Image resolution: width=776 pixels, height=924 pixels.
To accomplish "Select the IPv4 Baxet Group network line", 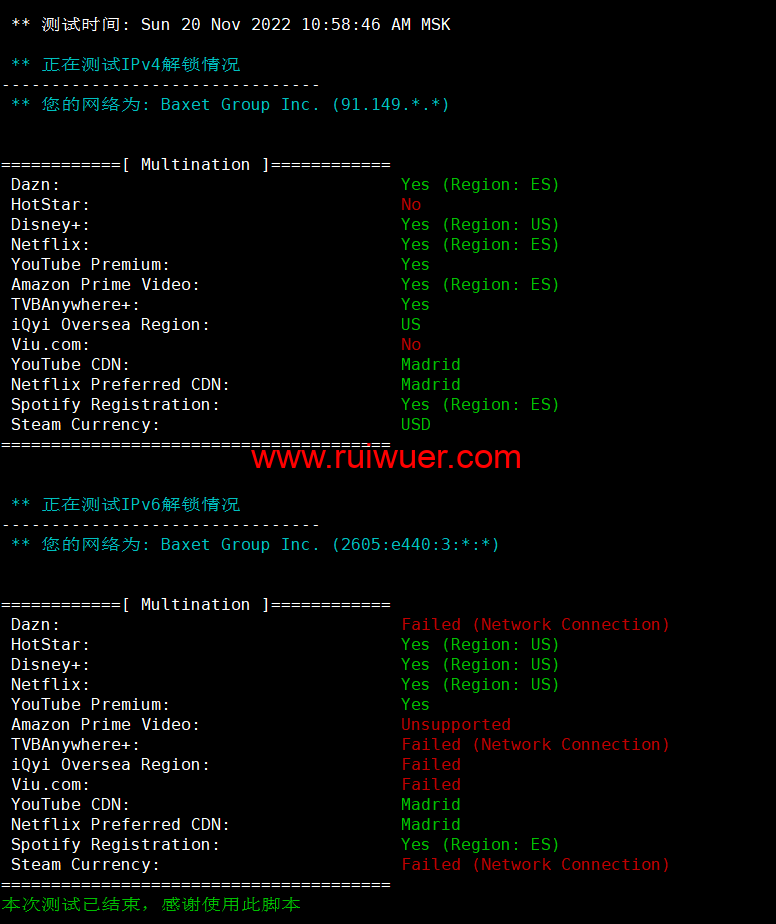I will (x=230, y=105).
